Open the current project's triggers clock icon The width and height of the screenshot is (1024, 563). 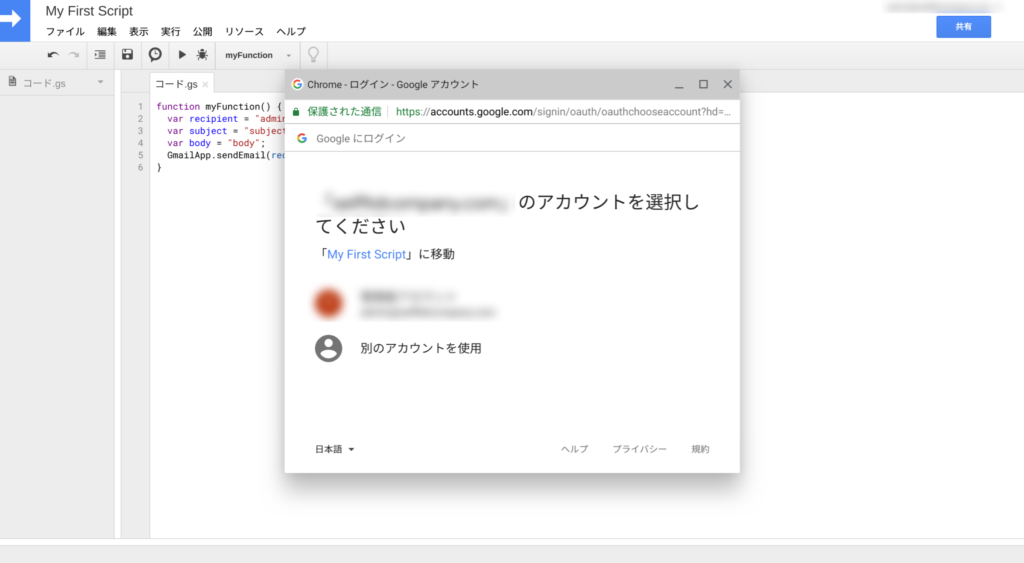coord(155,55)
